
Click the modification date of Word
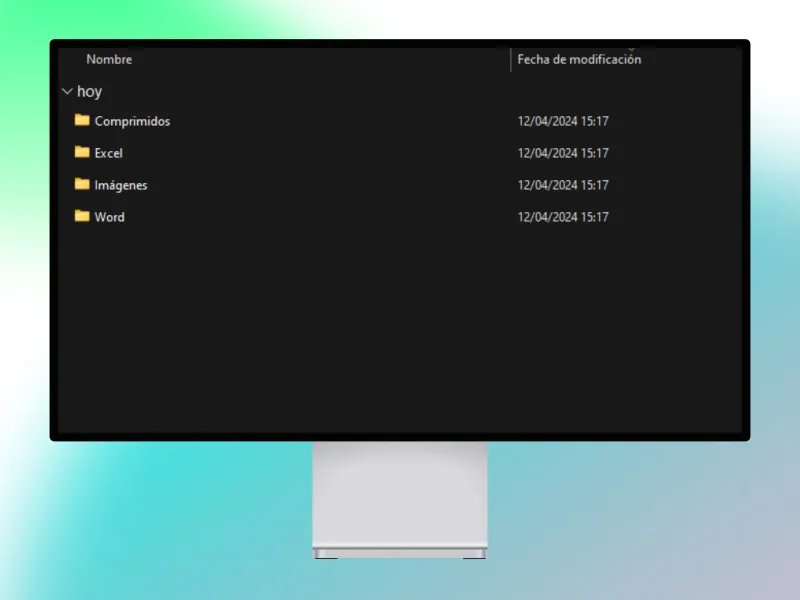563,217
